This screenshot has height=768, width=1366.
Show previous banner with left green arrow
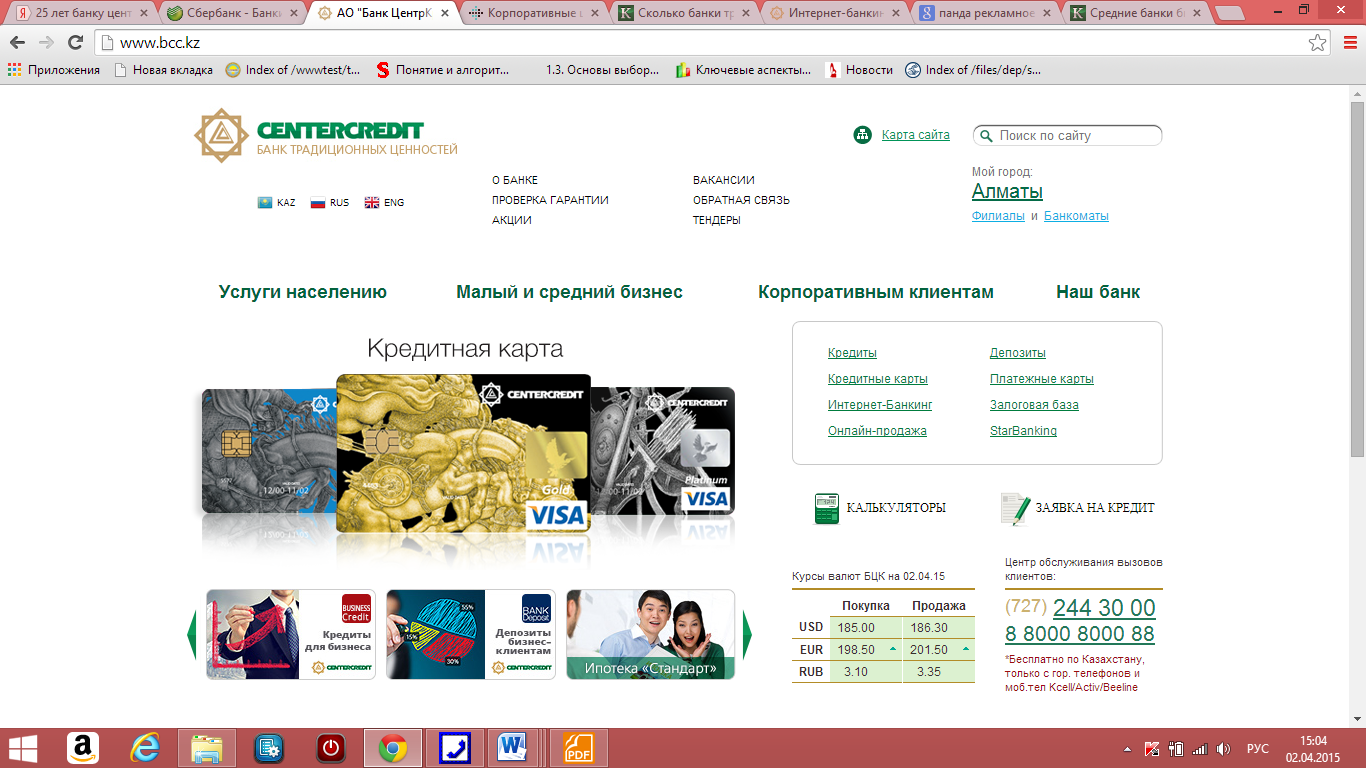point(192,634)
